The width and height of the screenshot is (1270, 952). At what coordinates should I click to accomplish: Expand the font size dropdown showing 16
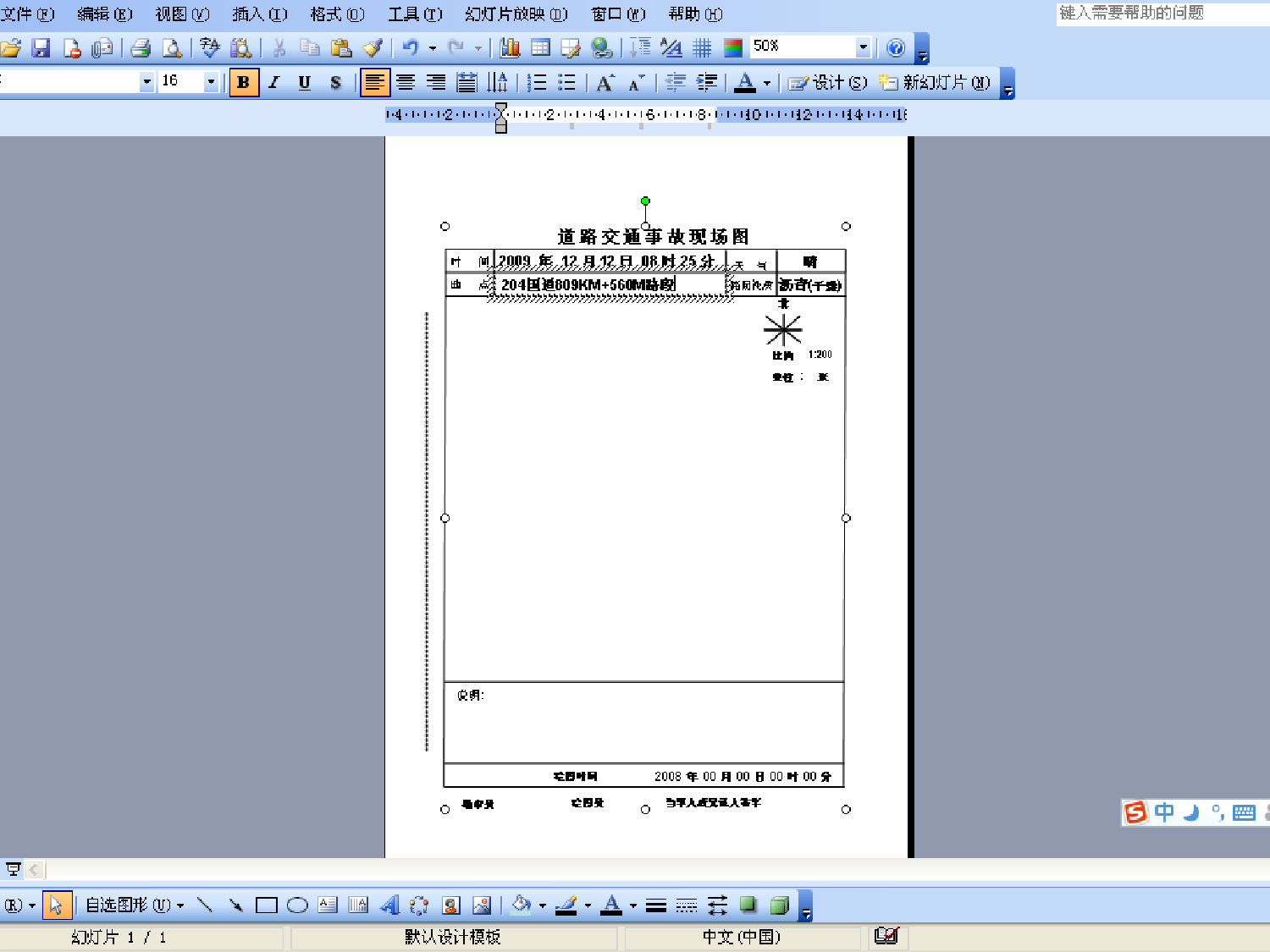211,82
